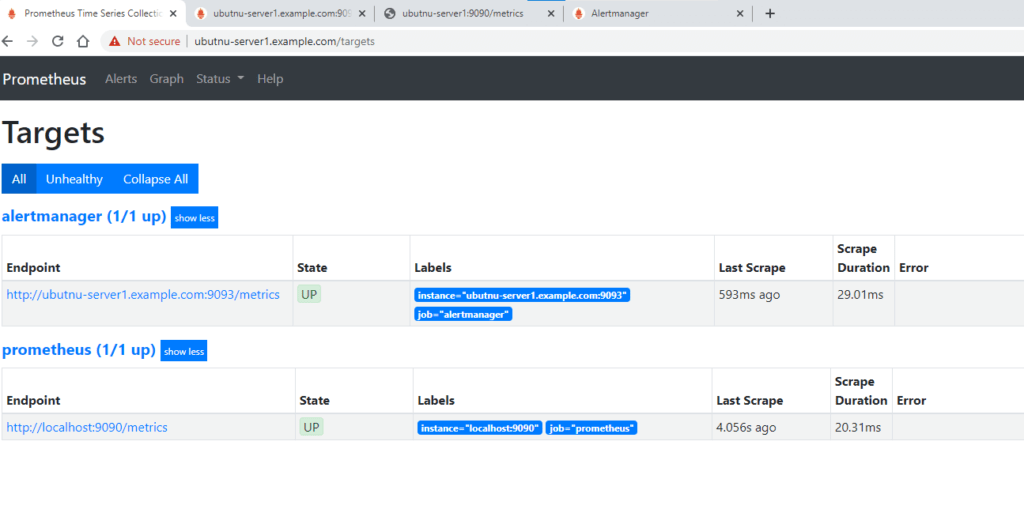Click the browser Back arrow
This screenshot has height=513, width=1024.
tap(7, 41)
